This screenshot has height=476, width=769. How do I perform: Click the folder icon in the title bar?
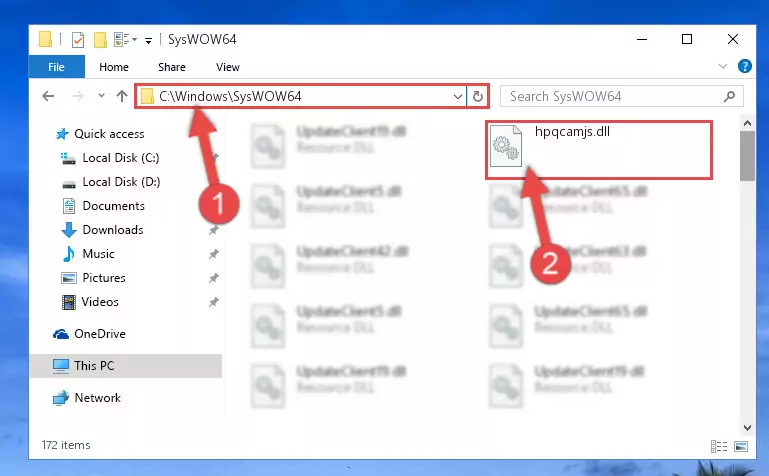(45, 39)
